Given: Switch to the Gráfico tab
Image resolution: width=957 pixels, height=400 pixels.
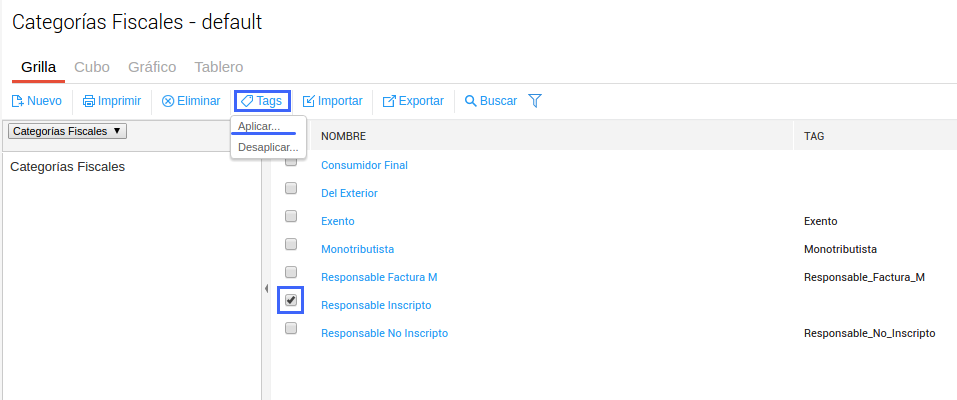Looking at the screenshot, I should (152, 67).
